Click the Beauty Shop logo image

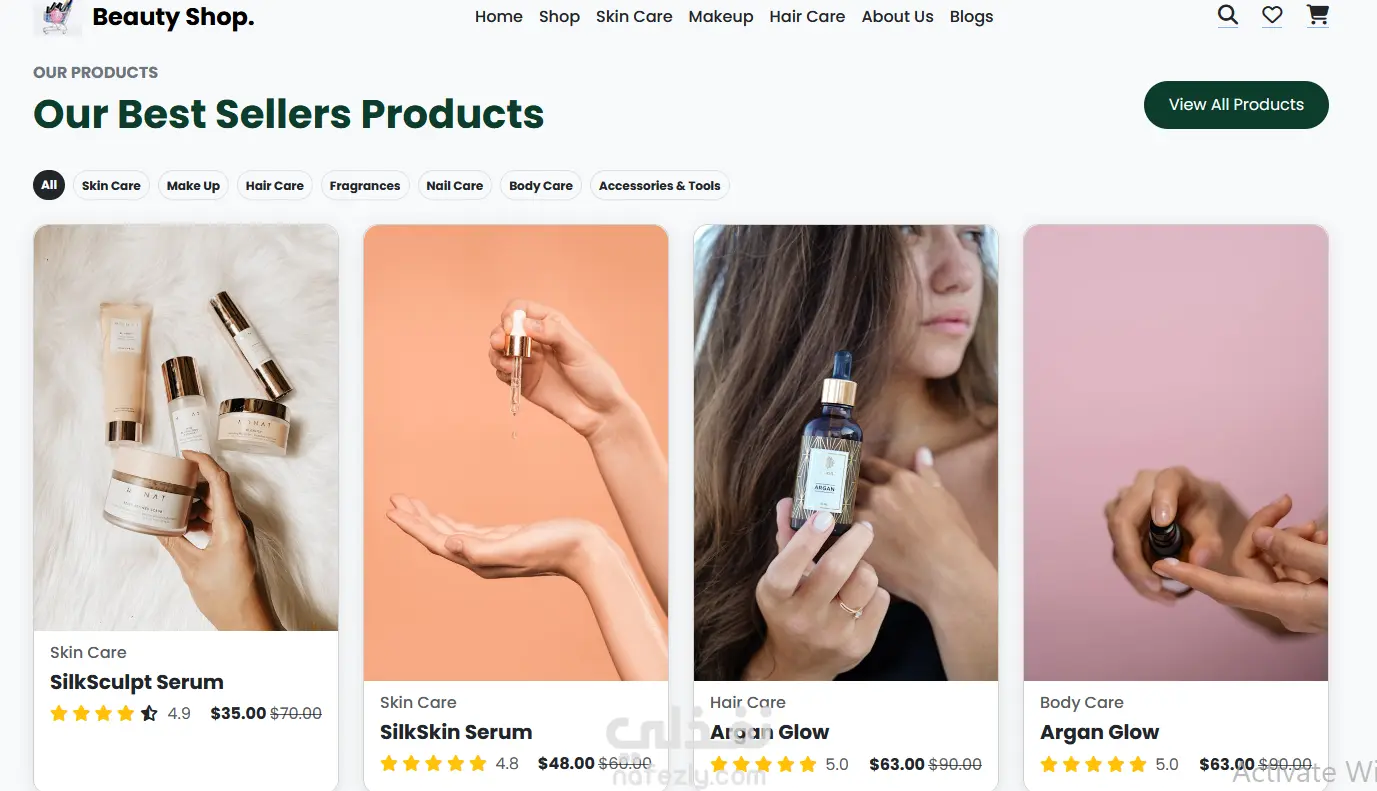pyautogui.click(x=56, y=17)
